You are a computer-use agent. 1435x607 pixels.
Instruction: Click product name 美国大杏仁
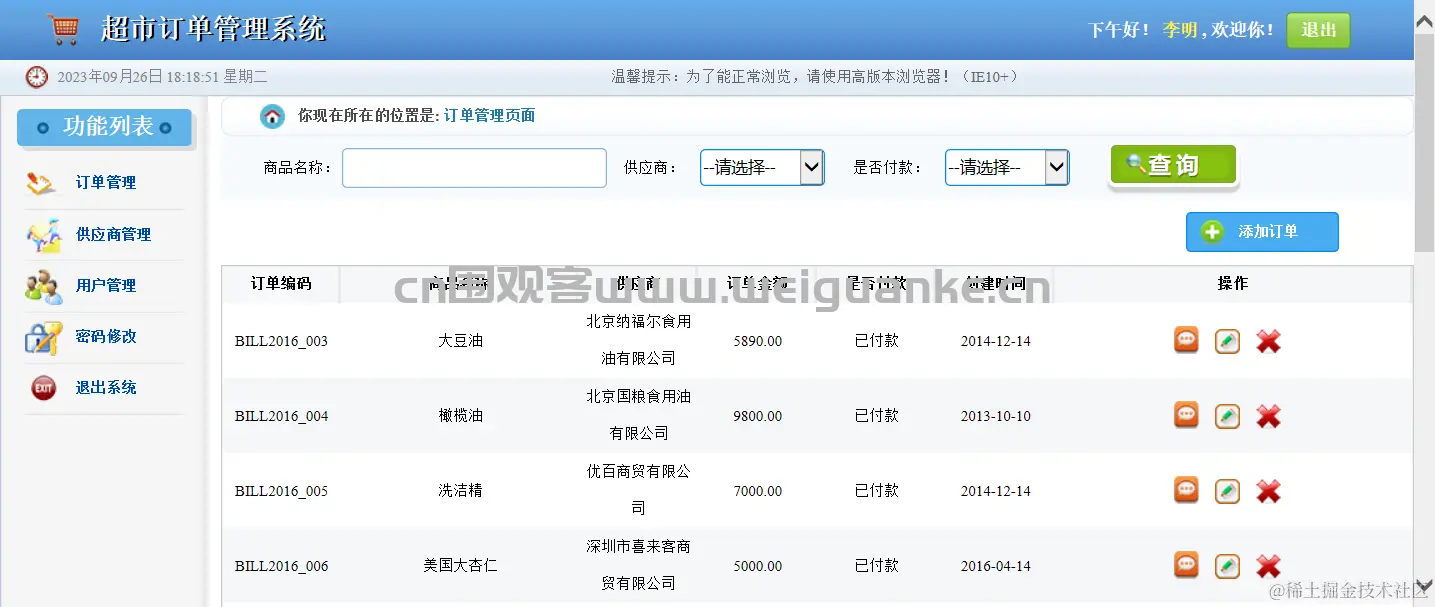click(x=460, y=566)
